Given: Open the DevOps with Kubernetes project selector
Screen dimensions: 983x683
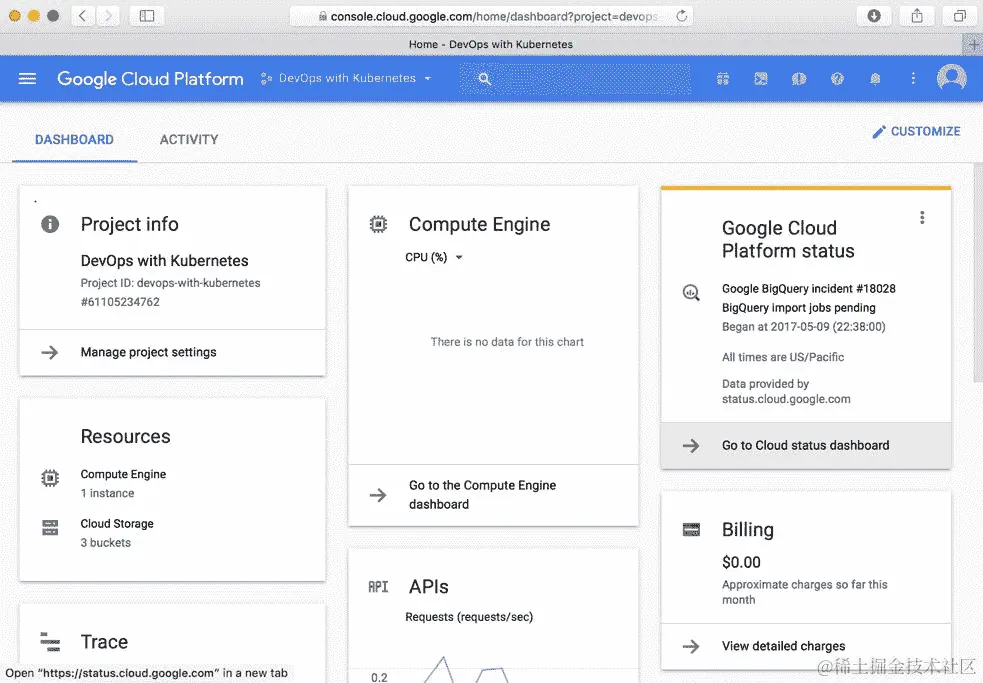Looking at the screenshot, I should (347, 78).
